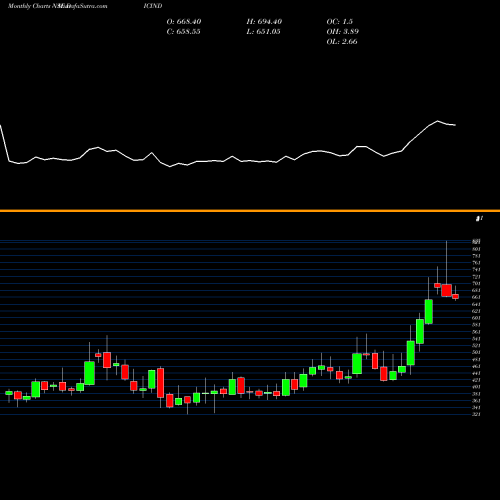500x500 pixels.
Task: Click the red candle with the tallest upper wick
Action: click(446, 290)
